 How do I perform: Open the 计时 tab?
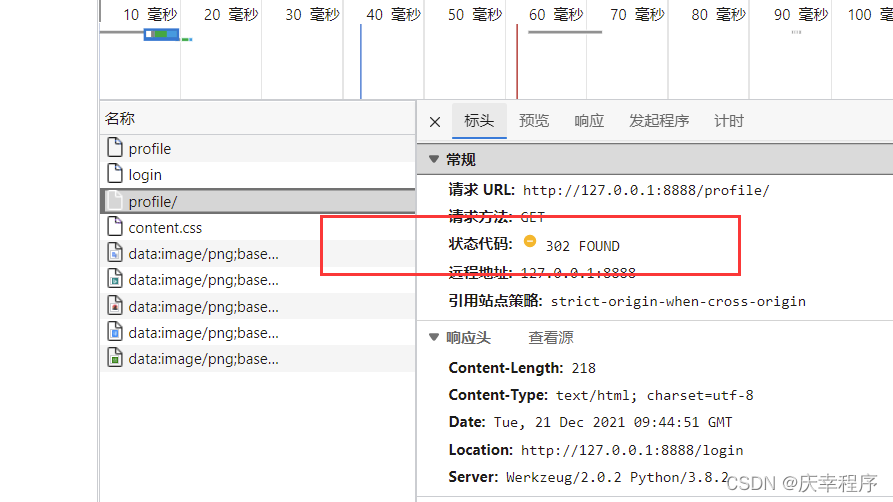point(728,121)
